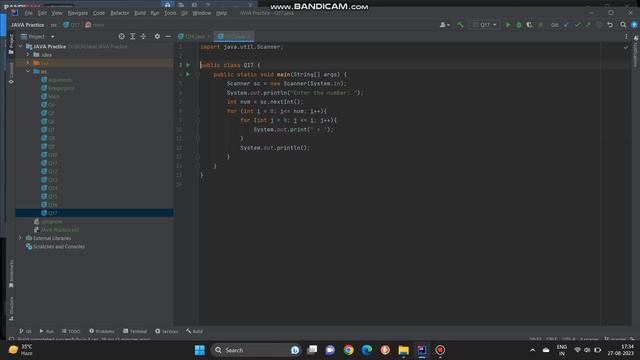
Task: Open Run tool window at bottom
Action: [x=47, y=331]
